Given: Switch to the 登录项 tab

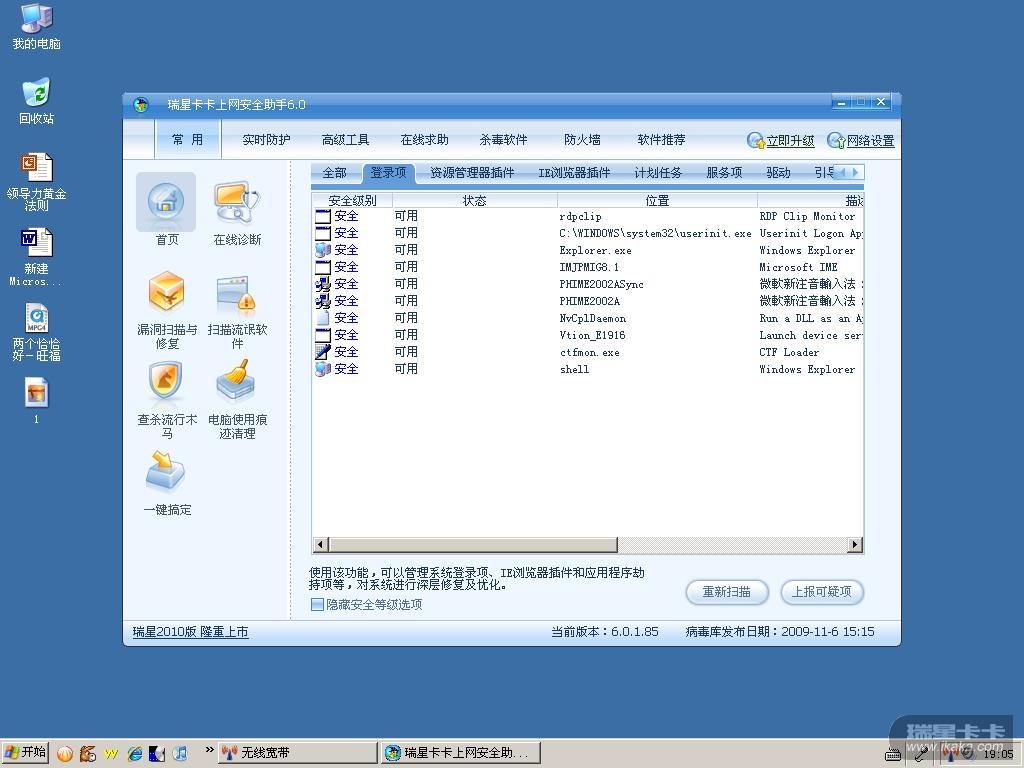Looking at the screenshot, I should coord(388,172).
